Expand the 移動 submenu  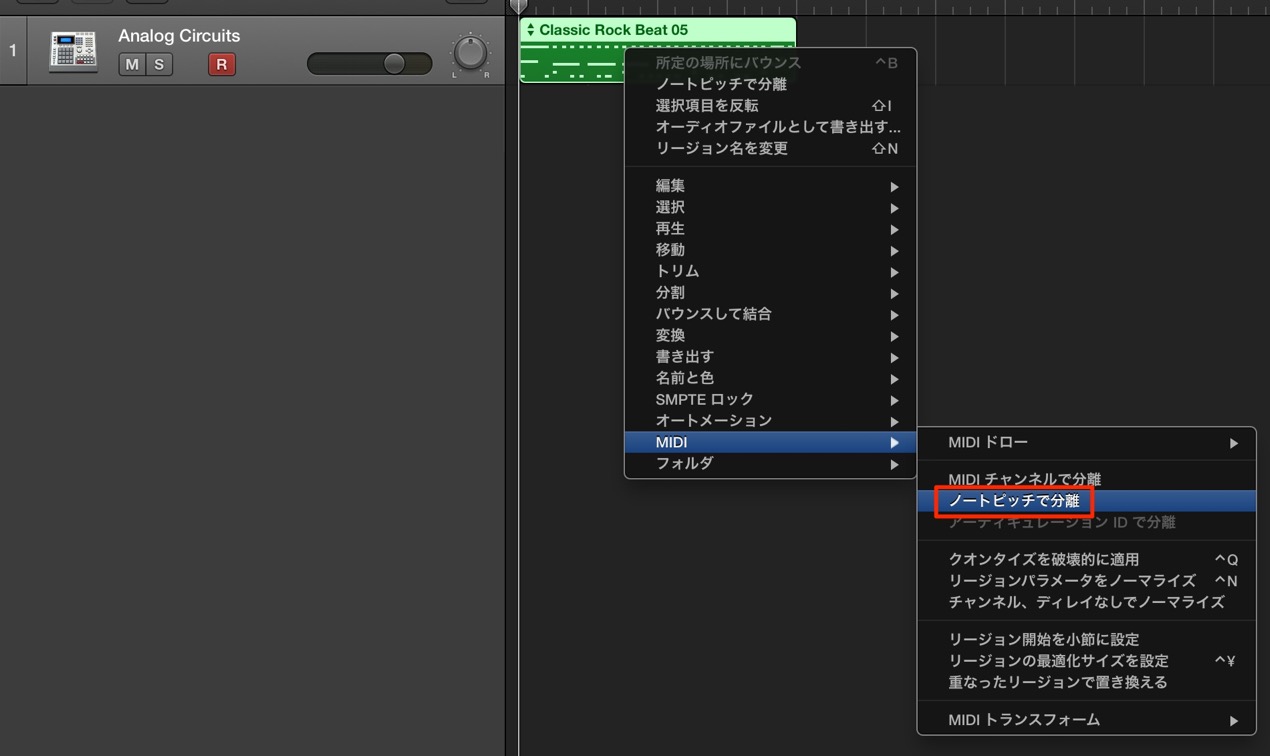coord(770,250)
